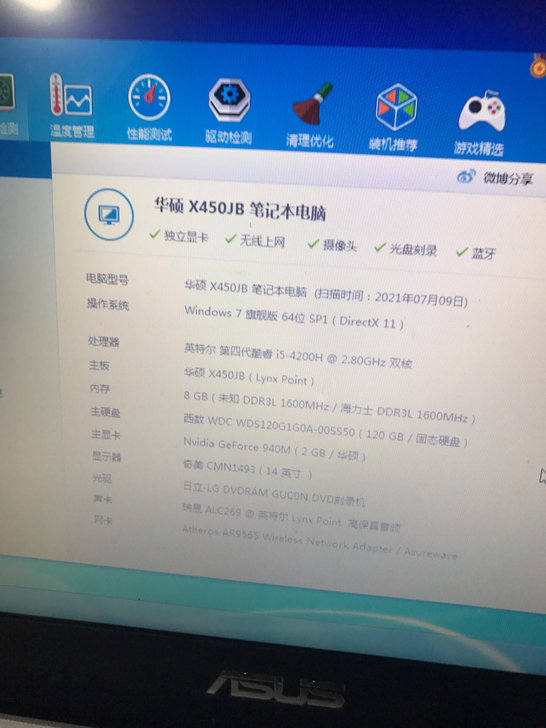Click the Nvidia GeForce 940M value
The height and width of the screenshot is (728, 546).
[x=274, y=449]
